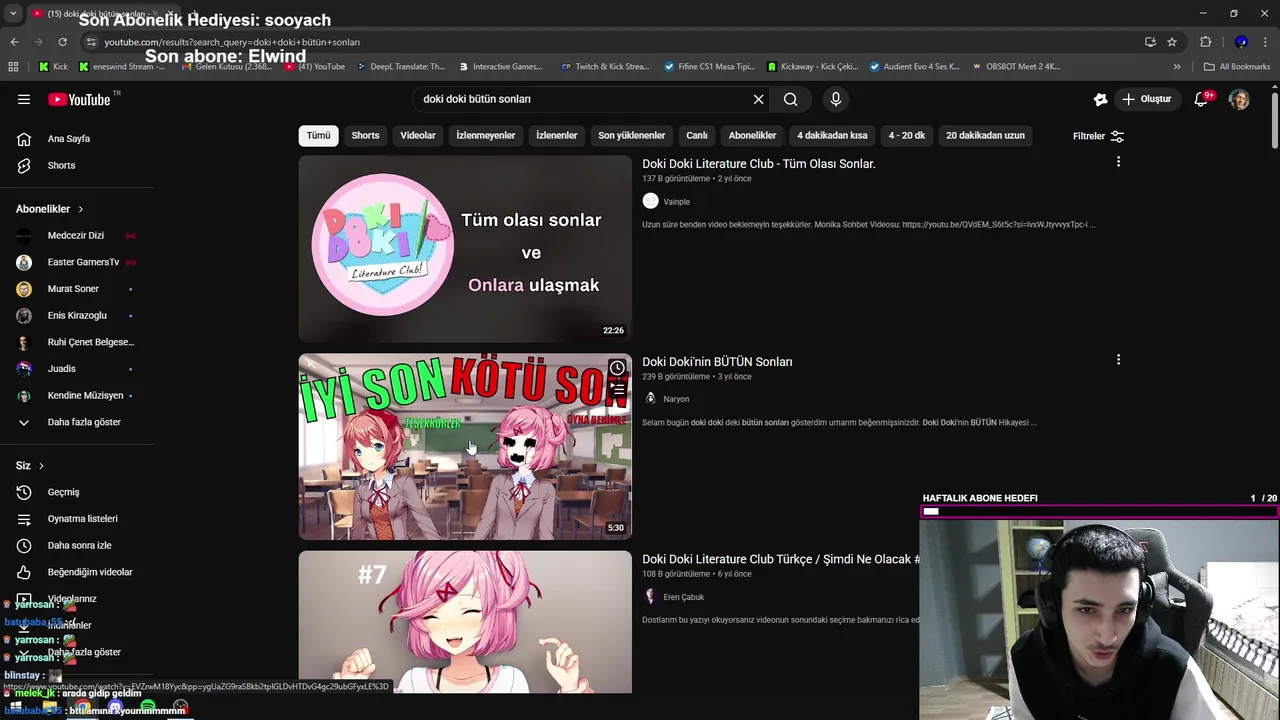
Task: Select the Canlı filter chip
Action: (x=697, y=135)
